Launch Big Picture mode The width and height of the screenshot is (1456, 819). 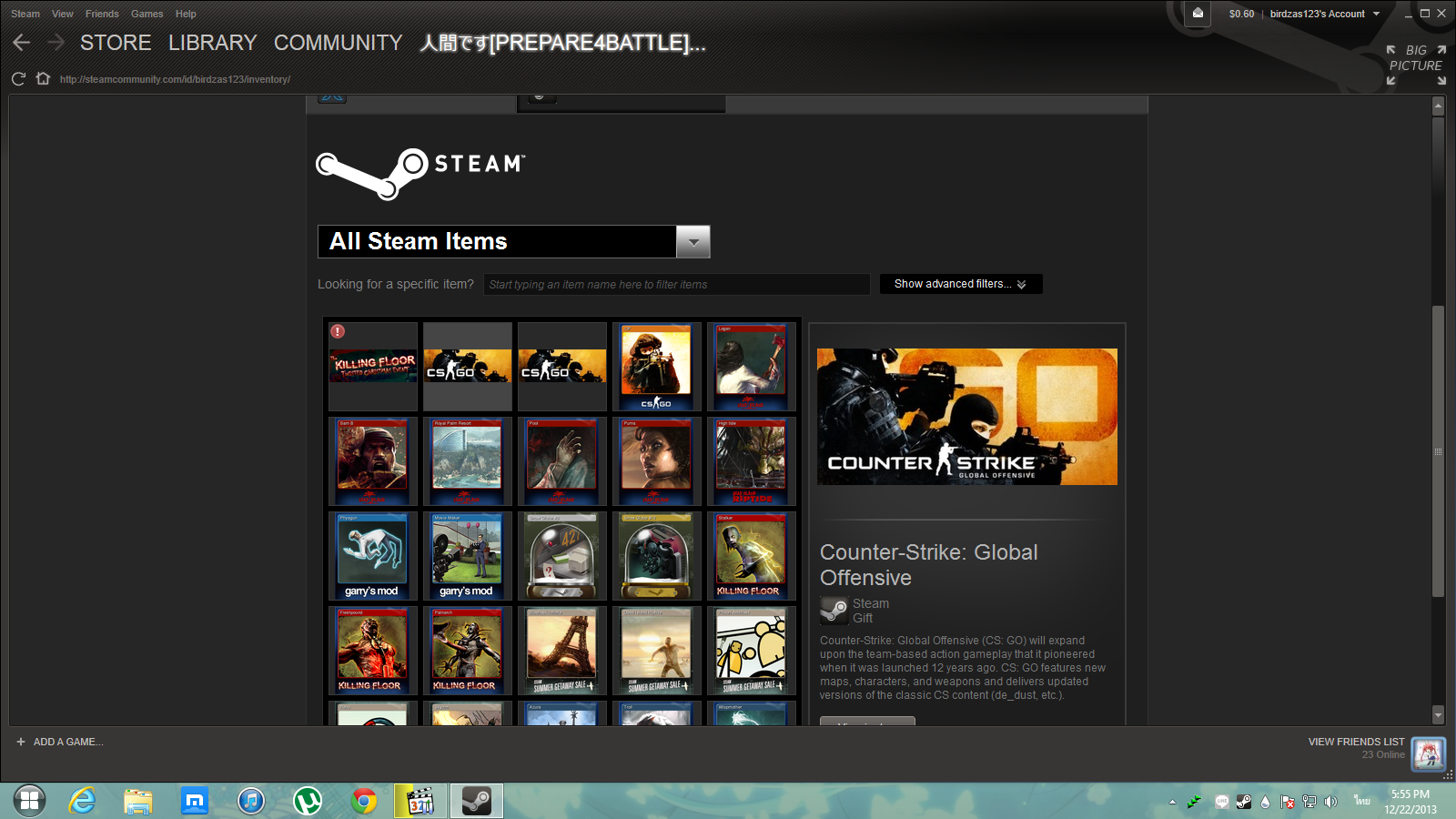[1416, 65]
